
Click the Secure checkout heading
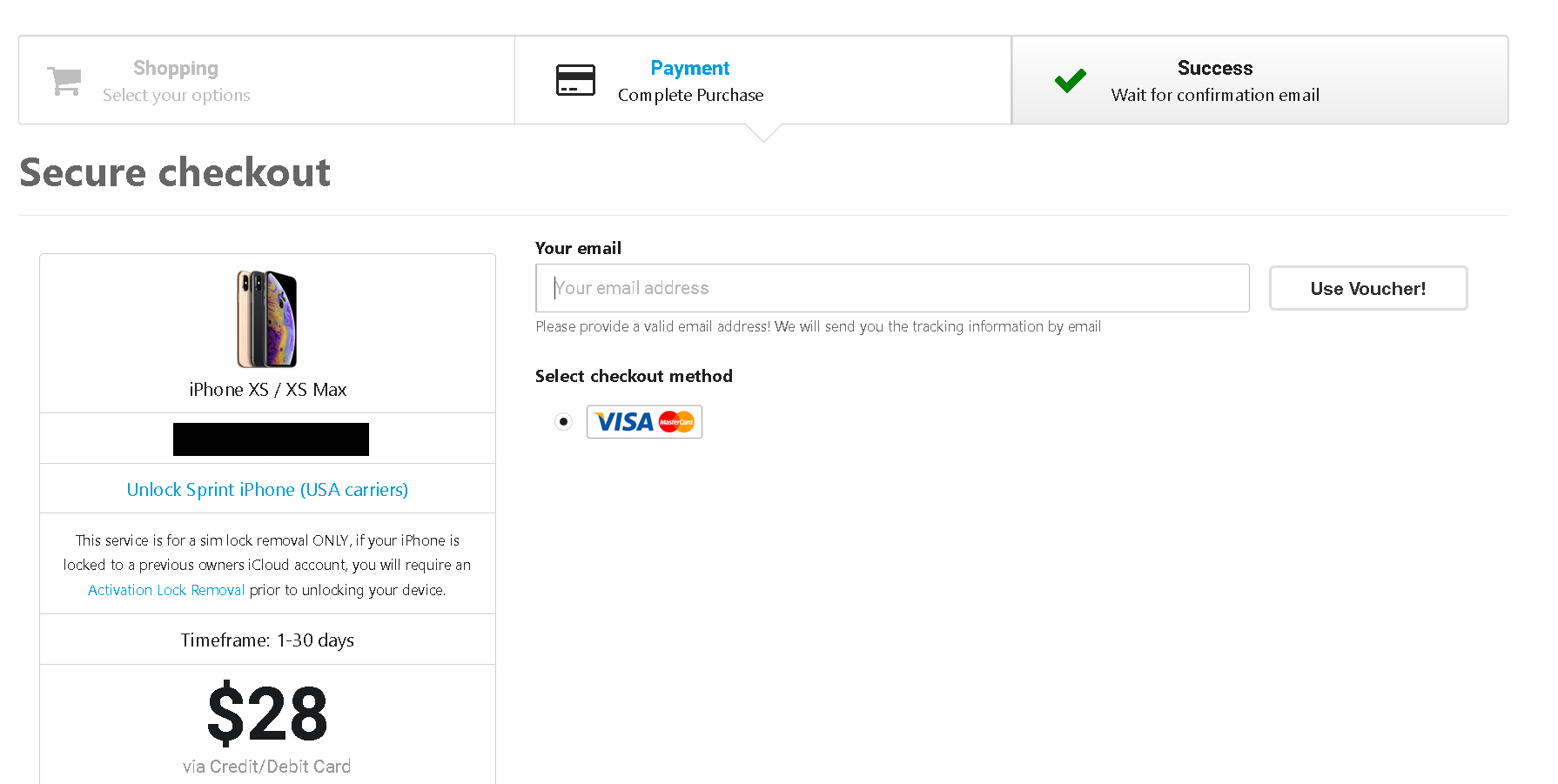tap(175, 172)
